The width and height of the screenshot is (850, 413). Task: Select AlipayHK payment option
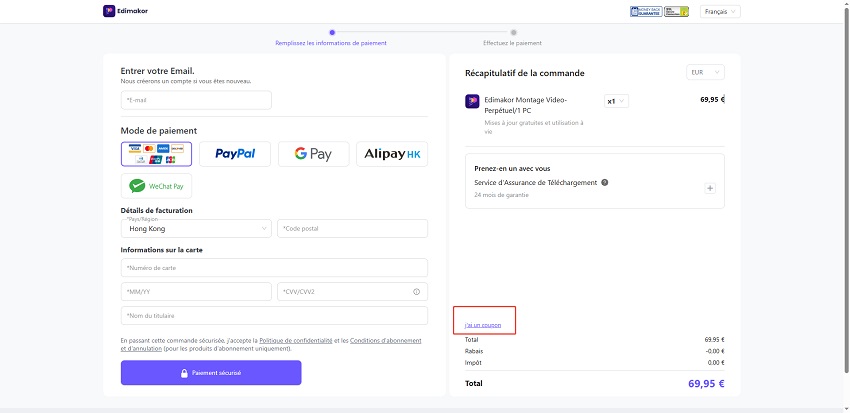pos(392,154)
